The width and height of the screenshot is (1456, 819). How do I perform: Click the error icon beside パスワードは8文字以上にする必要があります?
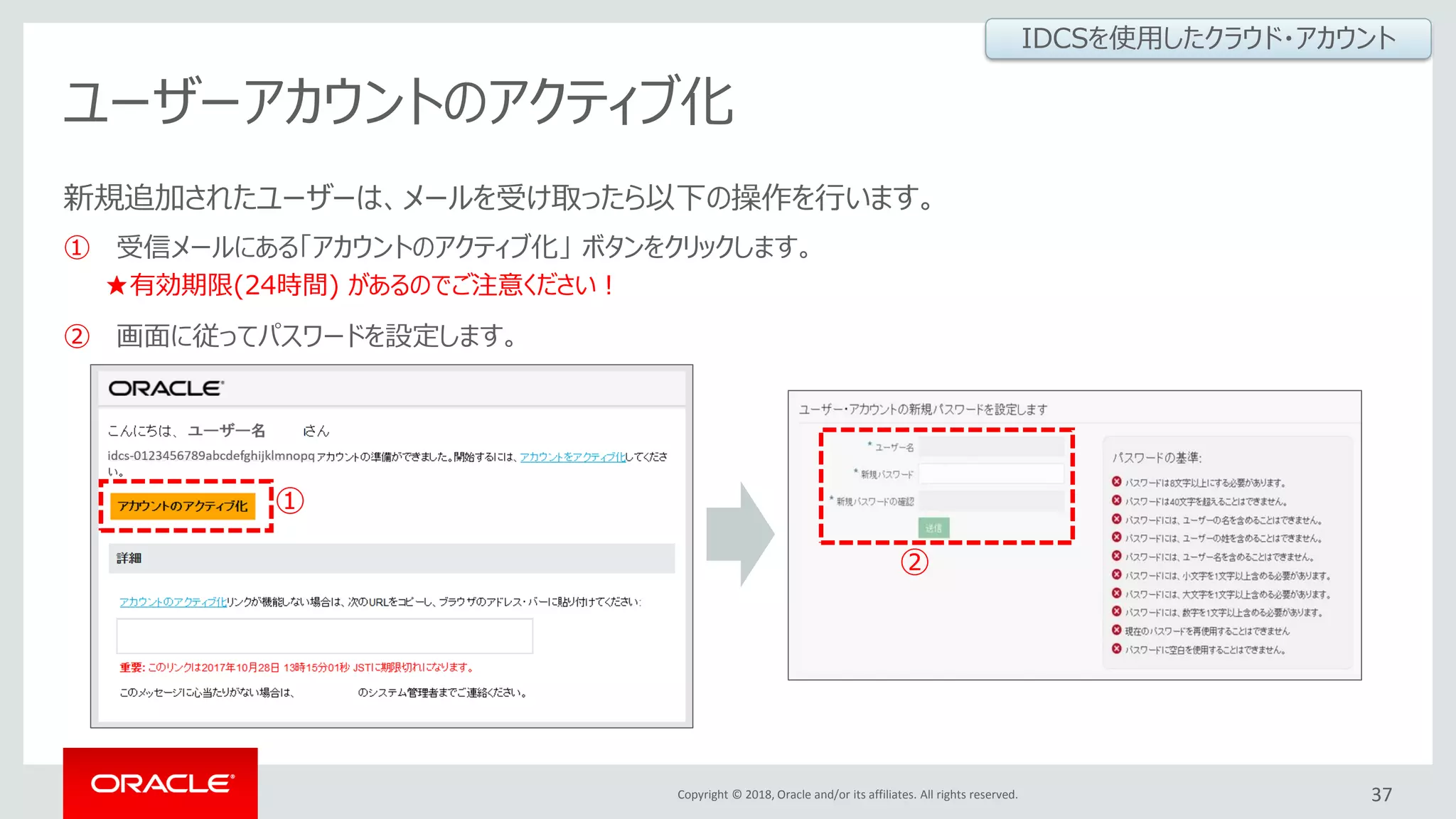click(x=1117, y=482)
